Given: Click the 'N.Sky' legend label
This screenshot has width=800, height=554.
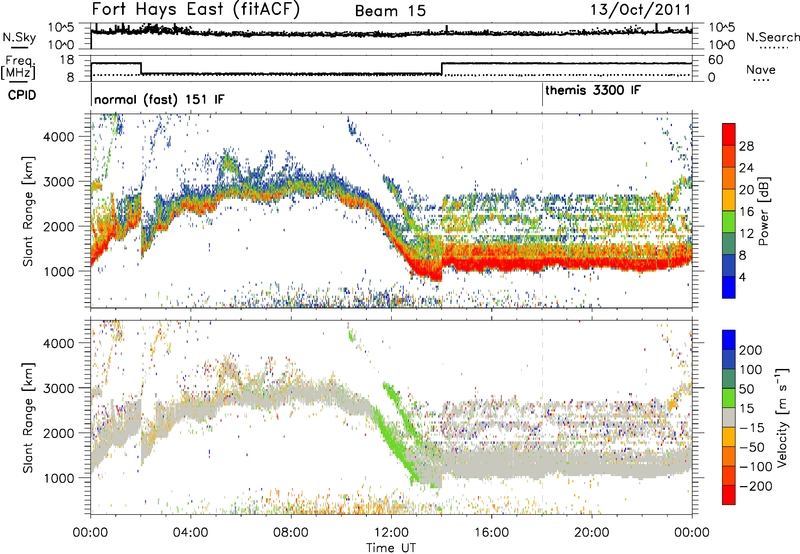Looking at the screenshot, I should tap(19, 37).
